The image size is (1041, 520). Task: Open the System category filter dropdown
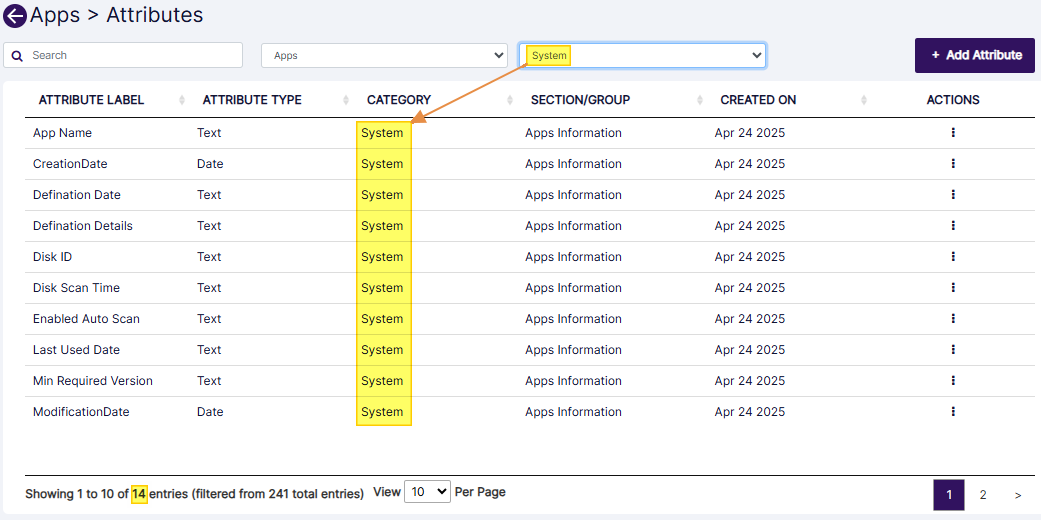coord(642,56)
